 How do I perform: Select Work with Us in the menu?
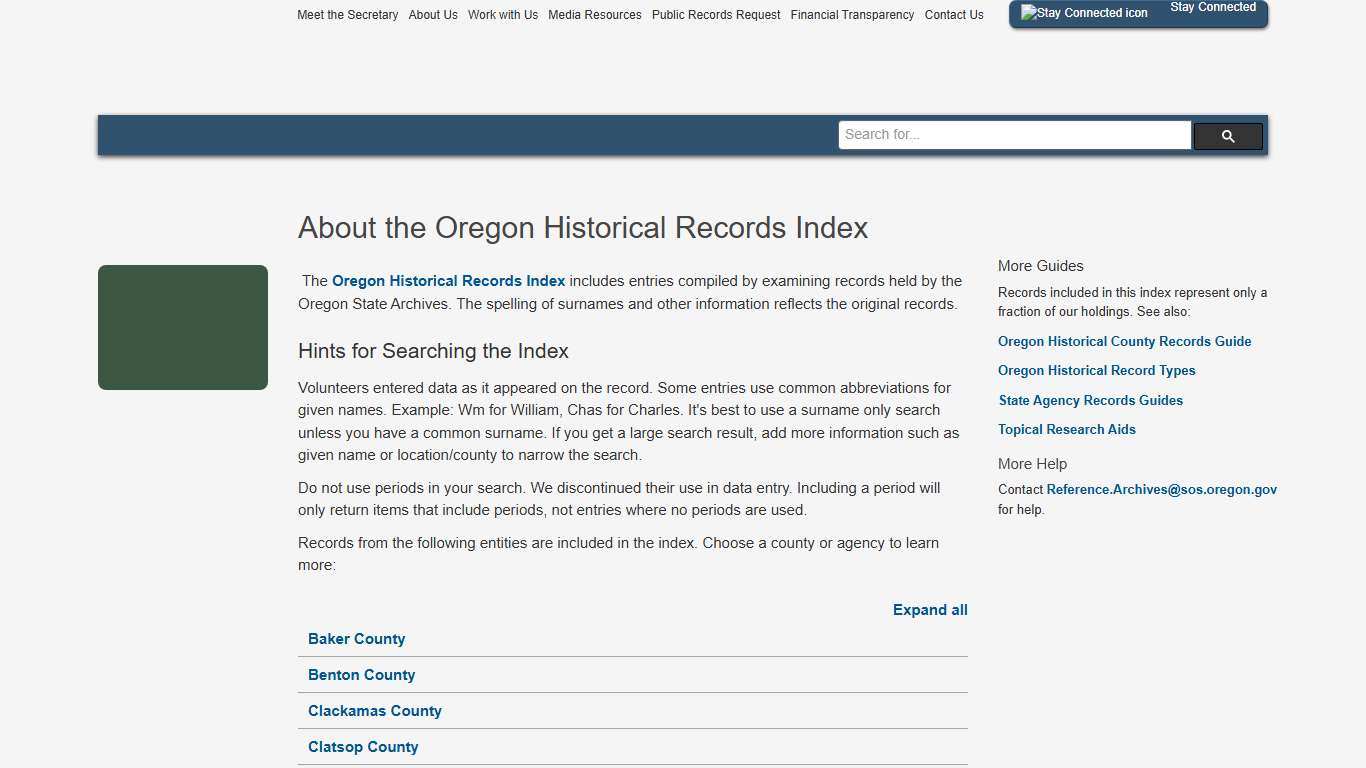tap(503, 14)
